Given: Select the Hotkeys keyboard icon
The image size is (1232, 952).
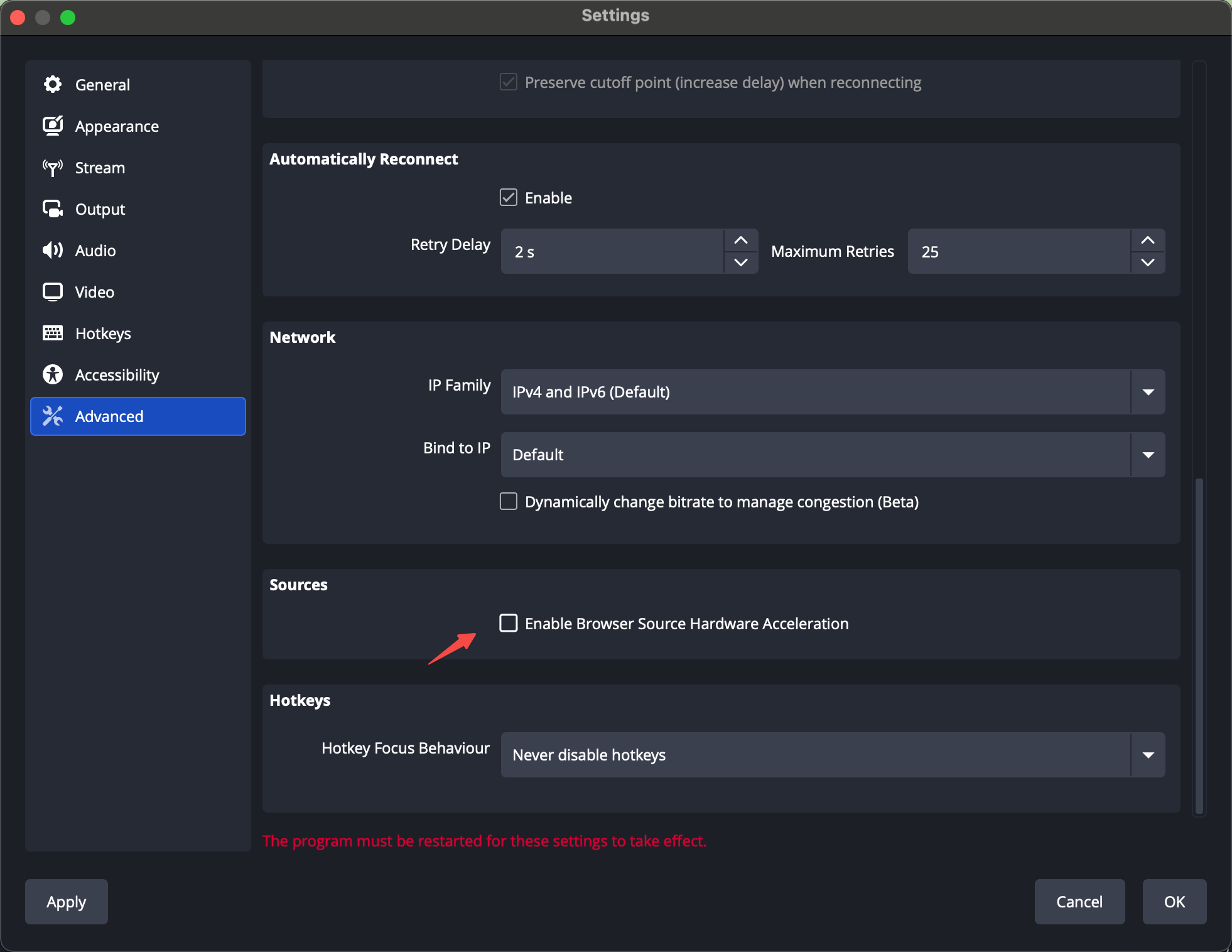Looking at the screenshot, I should point(53,333).
